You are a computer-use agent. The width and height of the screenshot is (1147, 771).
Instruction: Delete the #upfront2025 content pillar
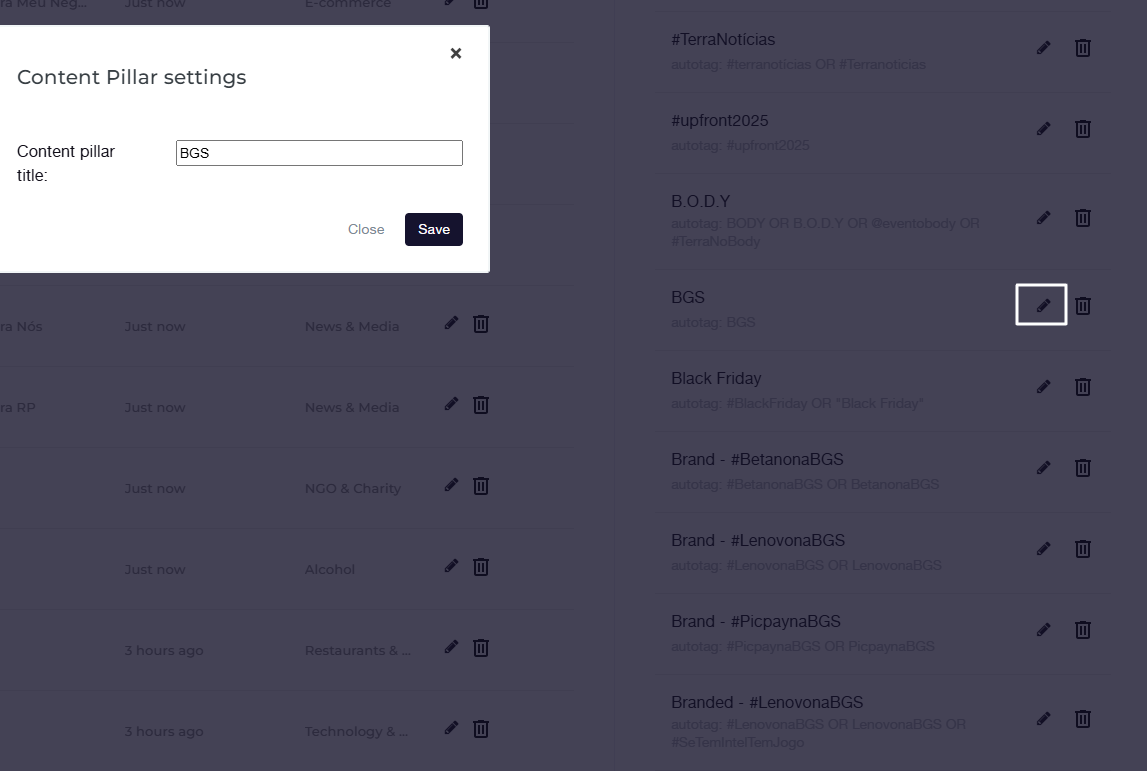(x=1082, y=129)
